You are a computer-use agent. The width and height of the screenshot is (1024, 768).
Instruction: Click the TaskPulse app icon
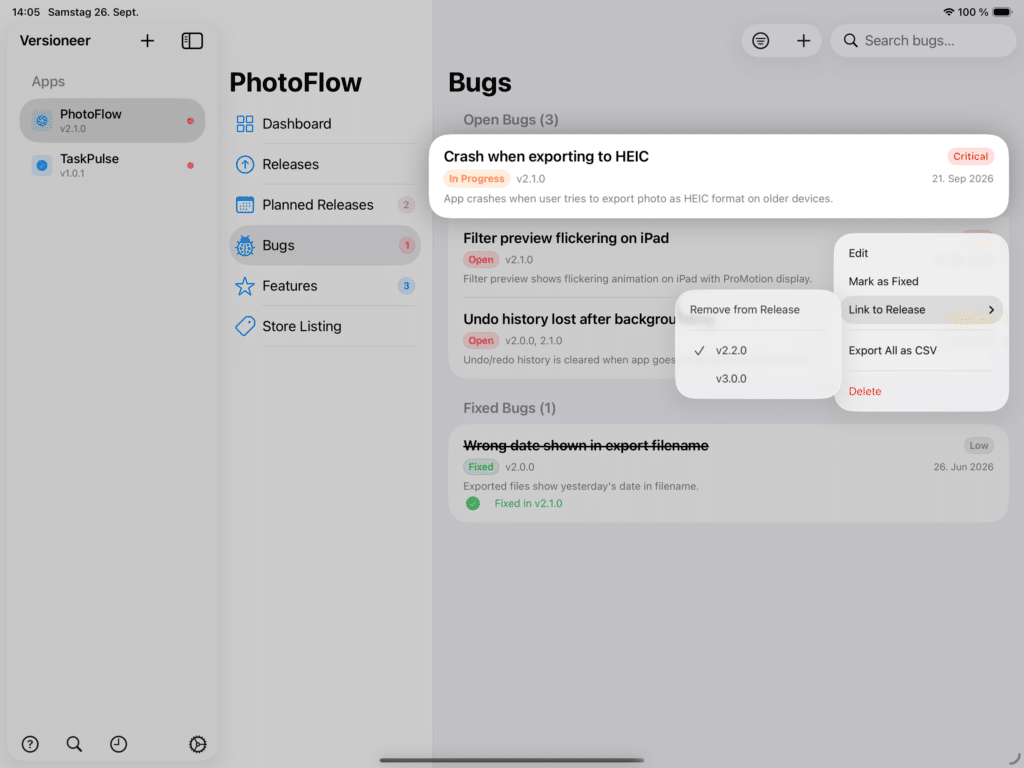(42, 165)
